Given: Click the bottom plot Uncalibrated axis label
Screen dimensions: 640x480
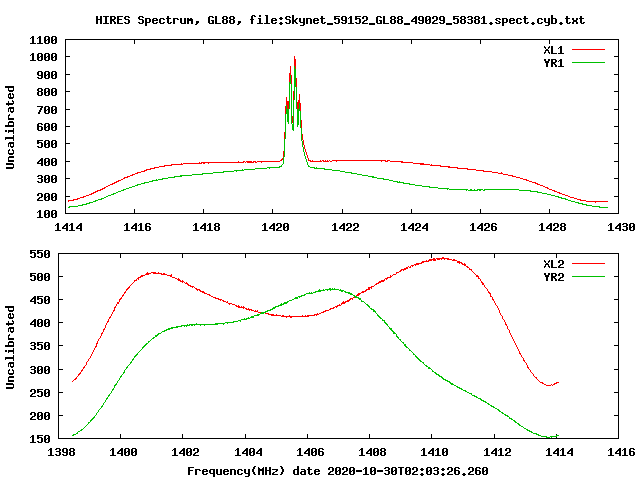Looking at the screenshot, I should point(10,347).
